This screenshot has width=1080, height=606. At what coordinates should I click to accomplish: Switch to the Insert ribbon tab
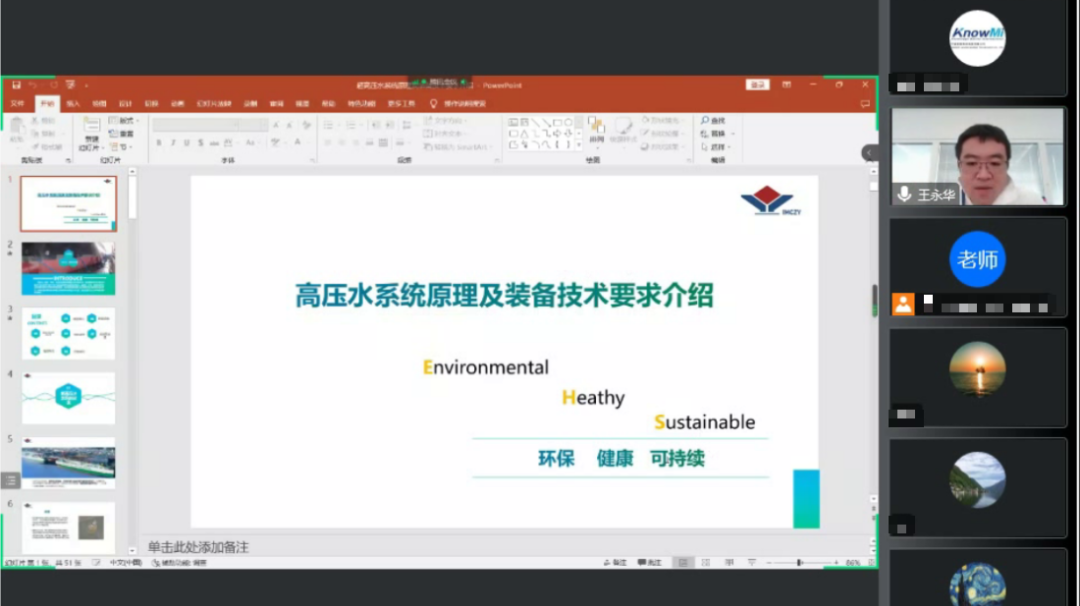point(73,103)
